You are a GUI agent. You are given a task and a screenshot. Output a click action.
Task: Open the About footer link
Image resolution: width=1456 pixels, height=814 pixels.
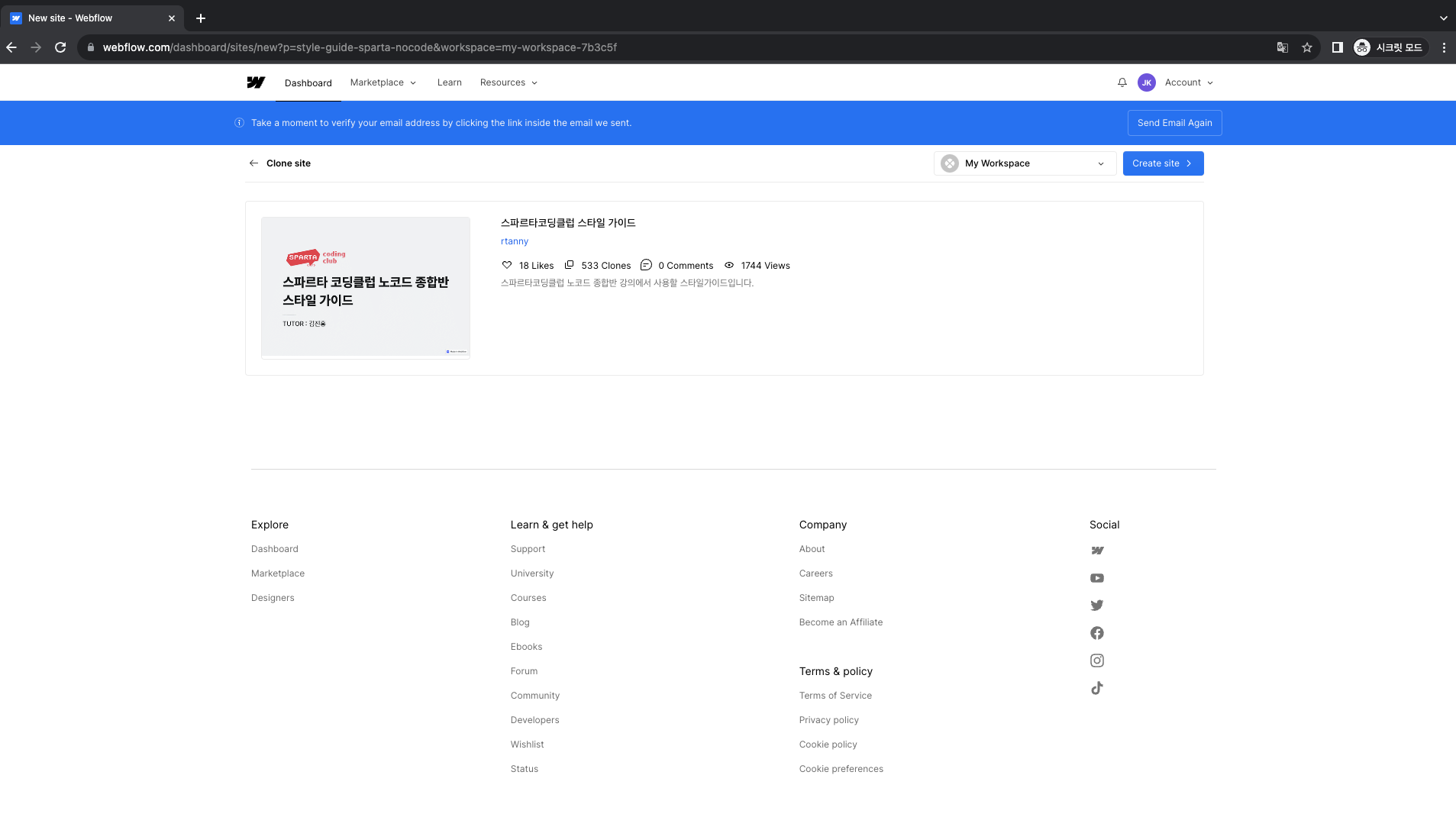[812, 549]
